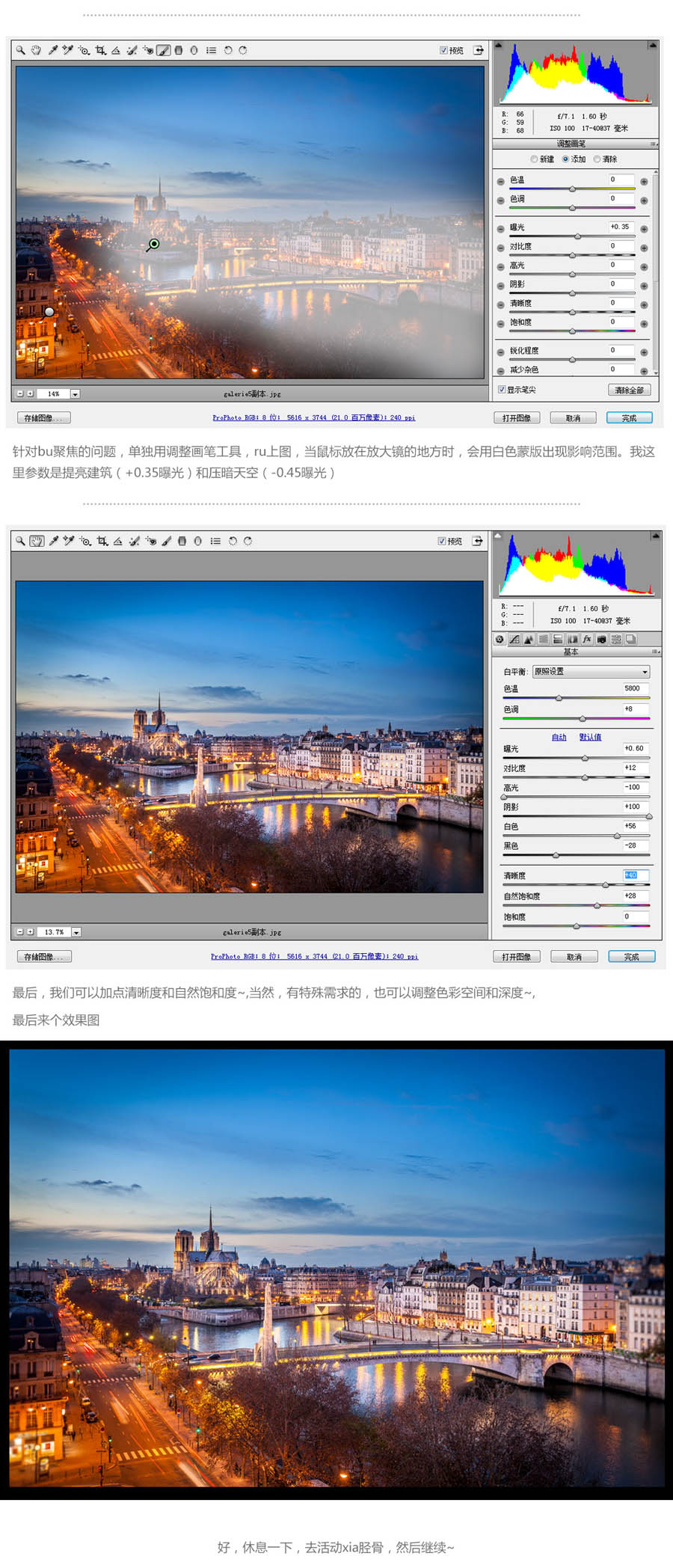Rotate image clockwise in Basic panel window
This screenshot has width=673, height=1568.
click(x=248, y=541)
